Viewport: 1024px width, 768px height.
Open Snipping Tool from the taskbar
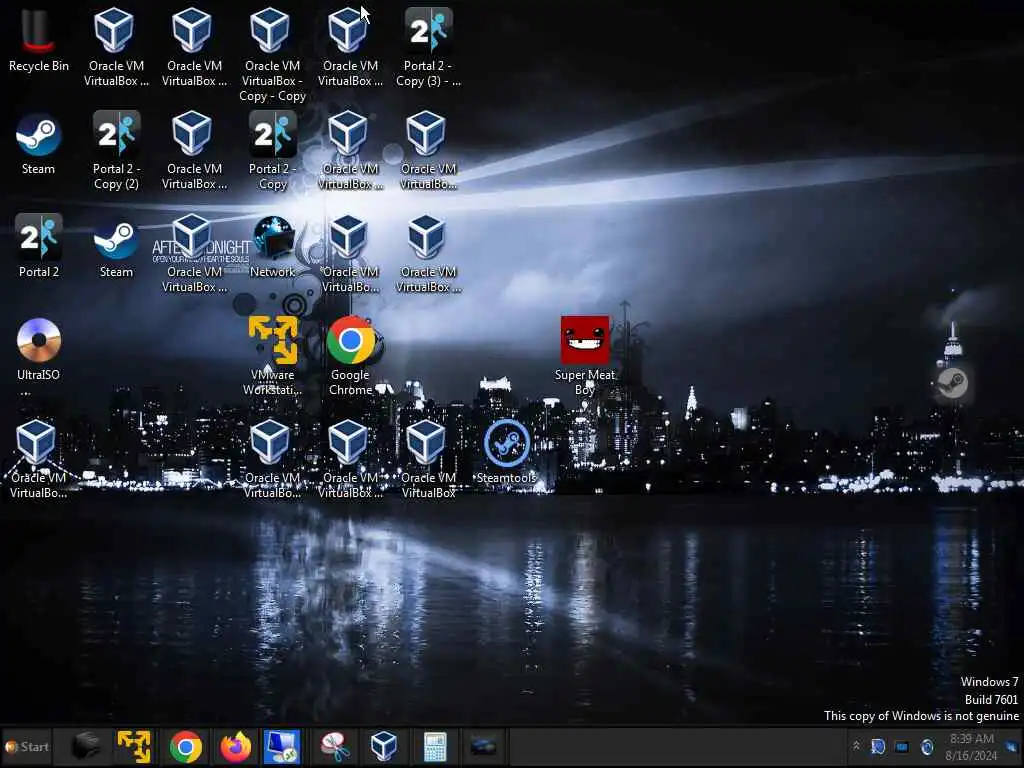click(x=335, y=746)
